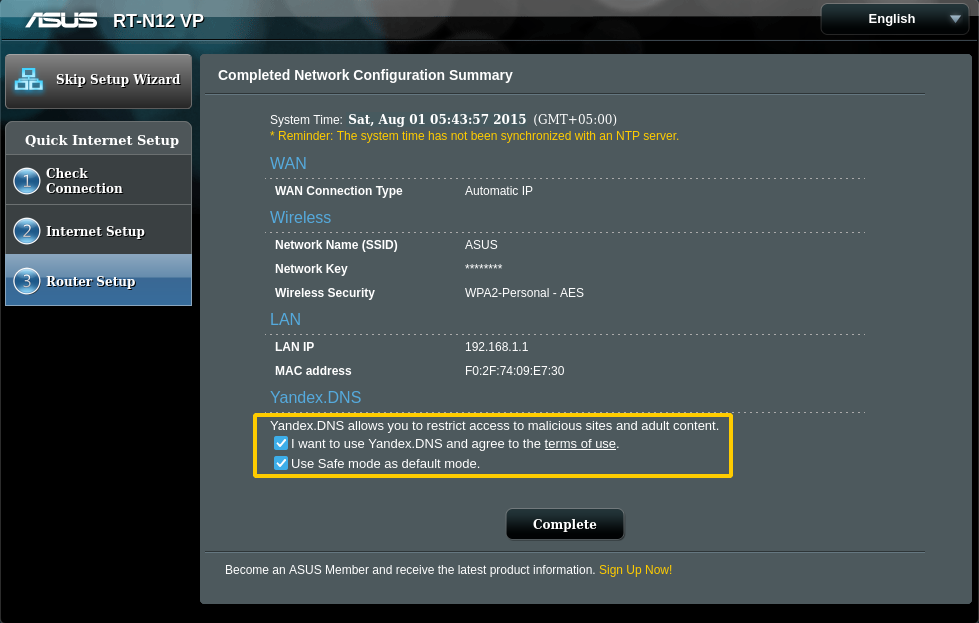Go to Internet Setup step
979x623 pixels.
click(x=95, y=231)
